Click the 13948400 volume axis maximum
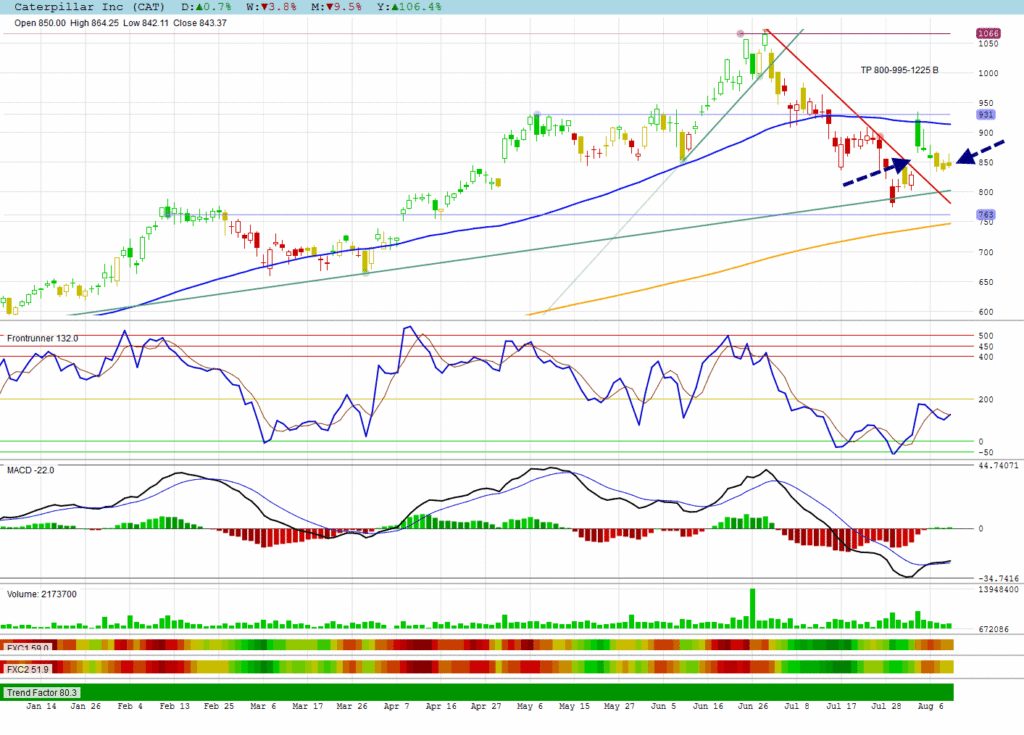This screenshot has height=735, width=1024. (x=998, y=589)
